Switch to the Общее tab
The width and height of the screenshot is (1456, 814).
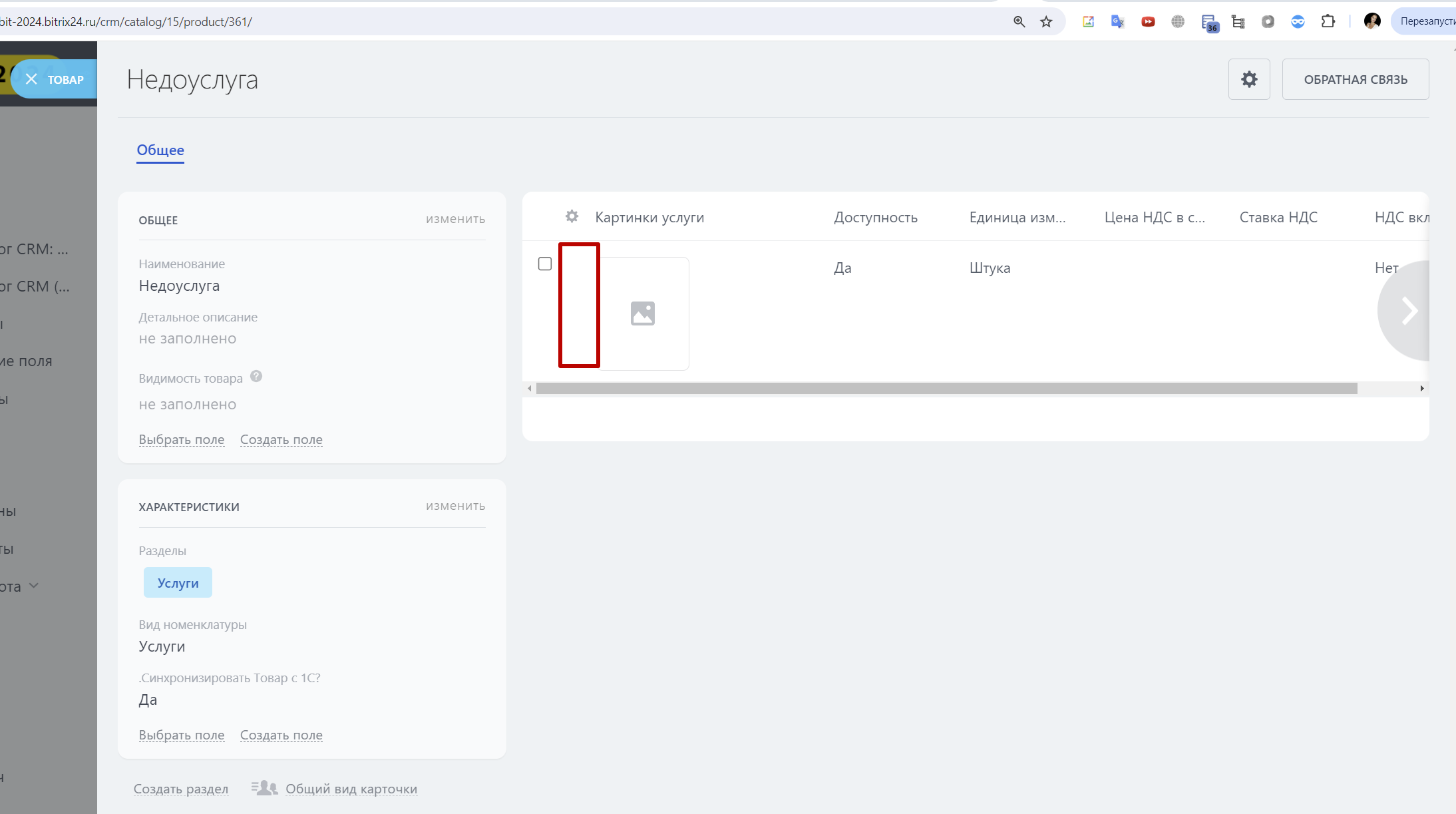pyautogui.click(x=160, y=150)
